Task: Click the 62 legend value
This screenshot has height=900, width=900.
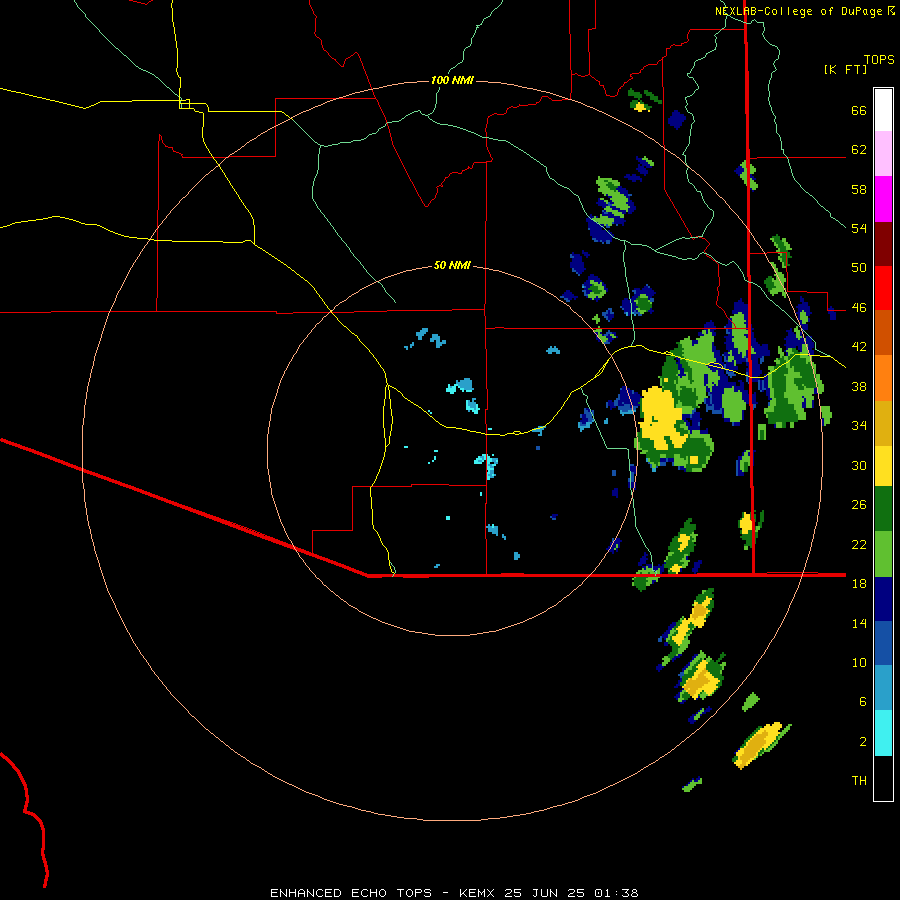Action: tap(859, 150)
